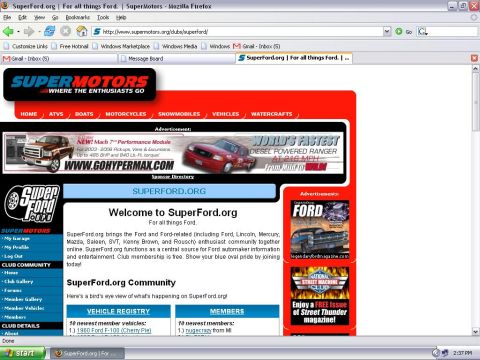This screenshot has width=480, height=360.
Task: Open the VEHICLE REGISTRY heading link
Action: (118, 311)
